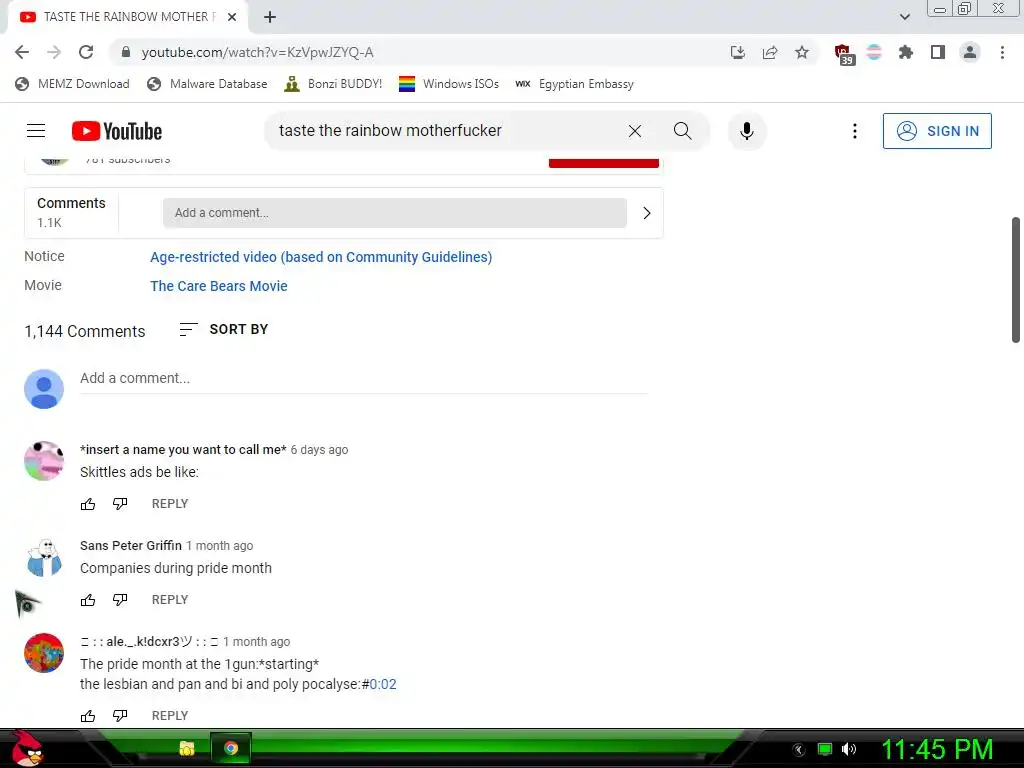
Task: Run search with magnifying glass button
Action: coord(682,131)
